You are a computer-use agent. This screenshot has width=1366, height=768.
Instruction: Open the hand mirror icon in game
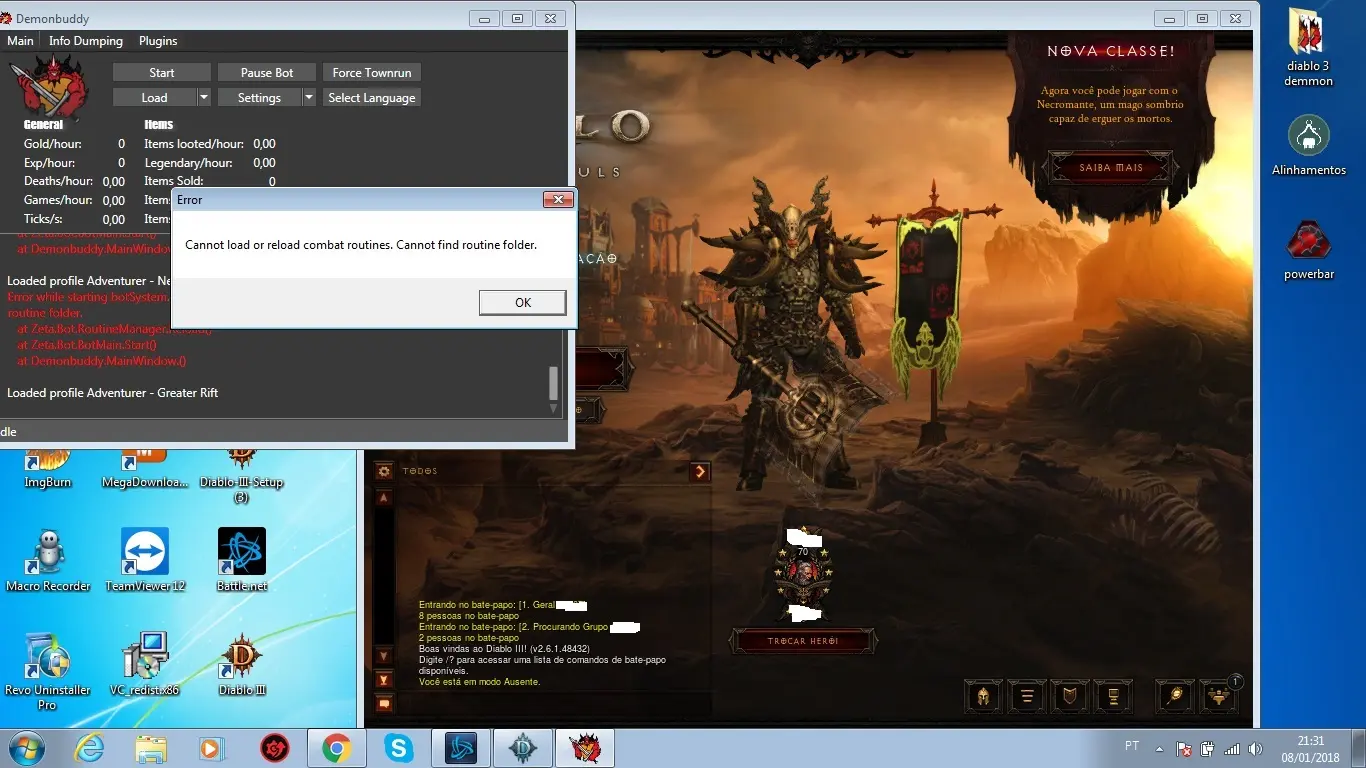pyautogui.click(x=1175, y=696)
